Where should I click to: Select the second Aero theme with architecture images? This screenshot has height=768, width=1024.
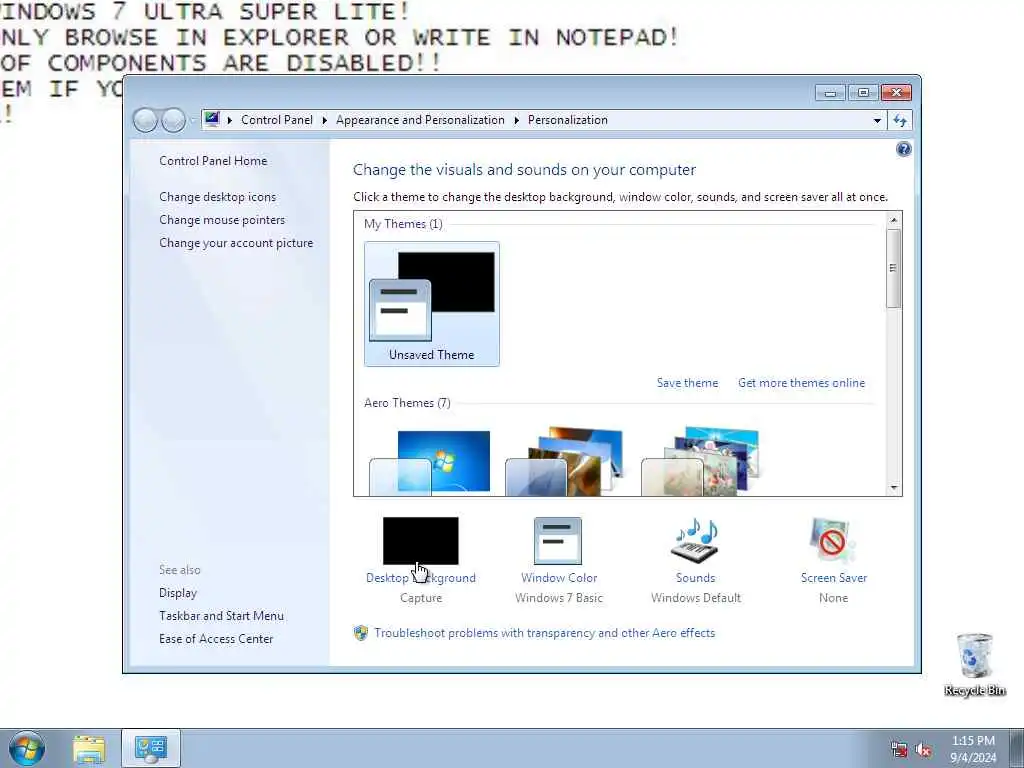pyautogui.click(x=565, y=461)
